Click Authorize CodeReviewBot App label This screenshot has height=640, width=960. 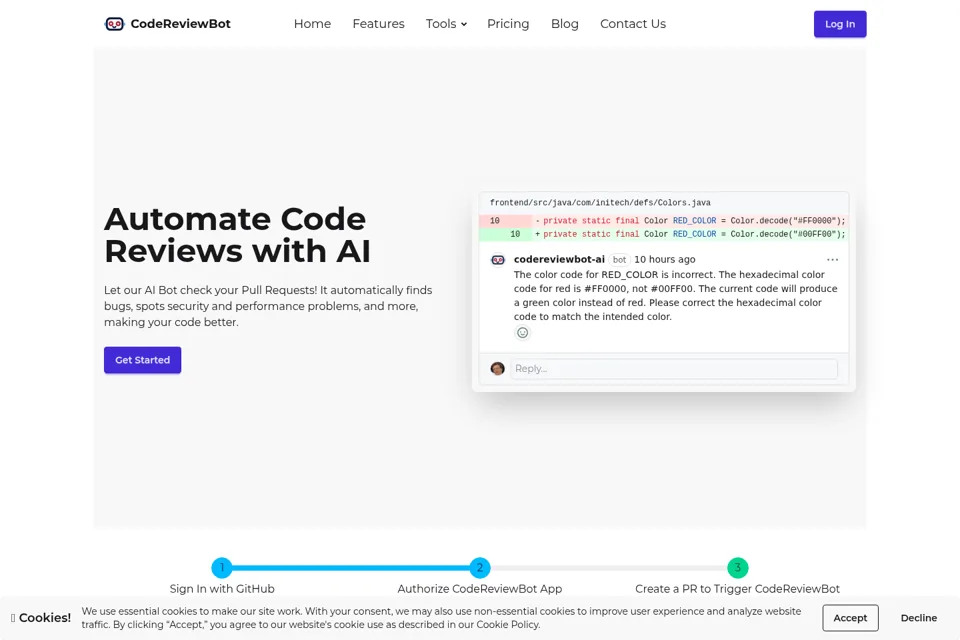click(x=480, y=589)
